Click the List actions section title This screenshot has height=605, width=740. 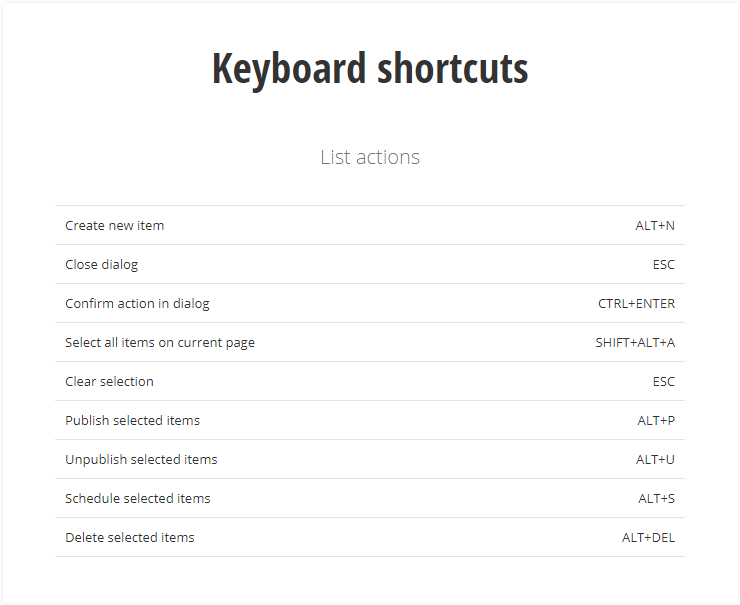[x=370, y=157]
